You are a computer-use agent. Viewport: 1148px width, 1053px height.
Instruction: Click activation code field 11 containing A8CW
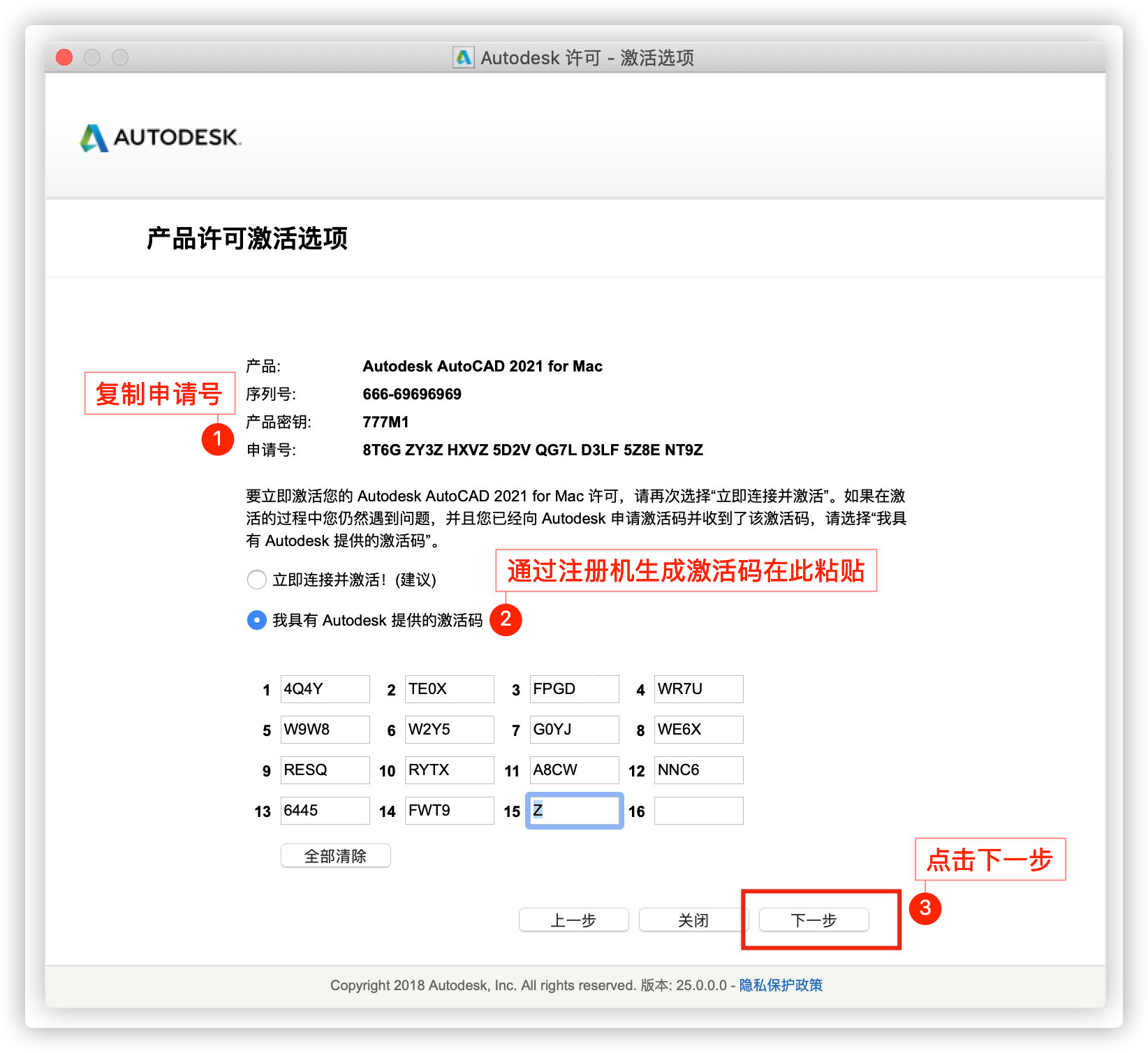[x=574, y=770]
